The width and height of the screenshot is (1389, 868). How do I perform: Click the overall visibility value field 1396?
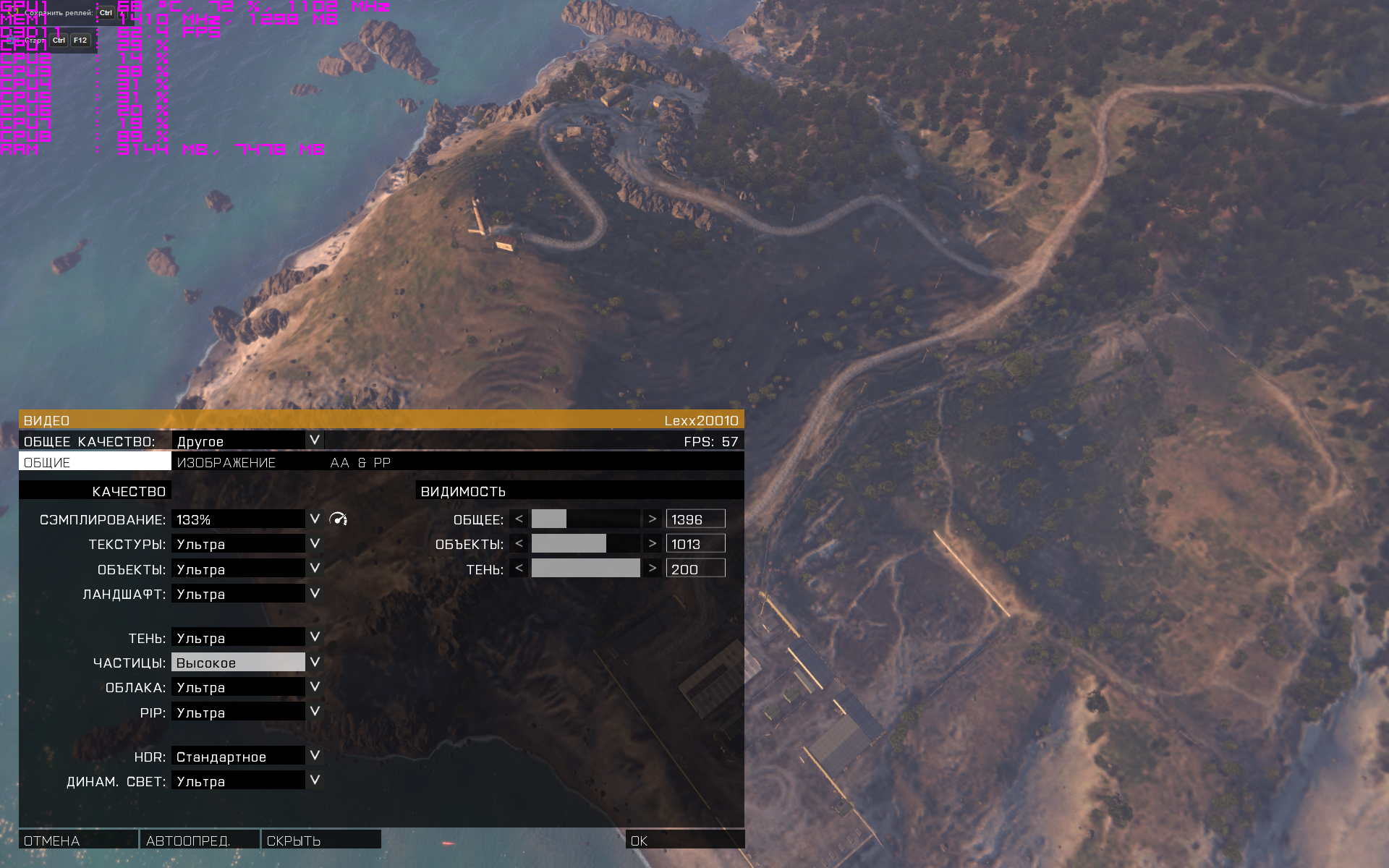694,519
